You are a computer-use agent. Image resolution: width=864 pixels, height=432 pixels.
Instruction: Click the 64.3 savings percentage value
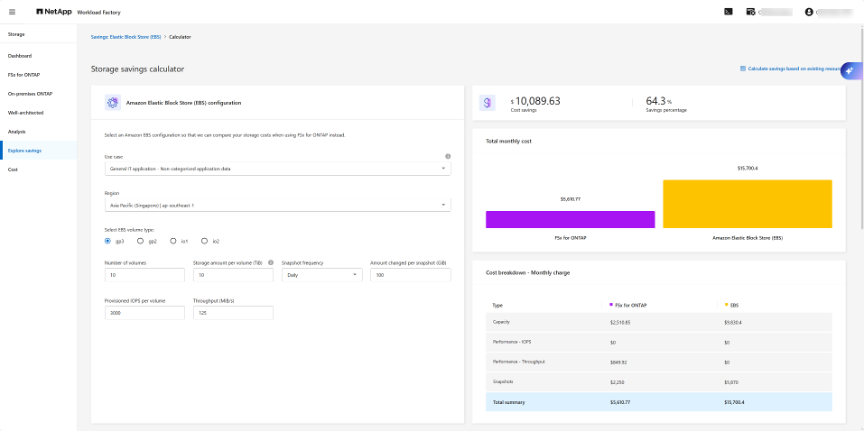(x=658, y=101)
